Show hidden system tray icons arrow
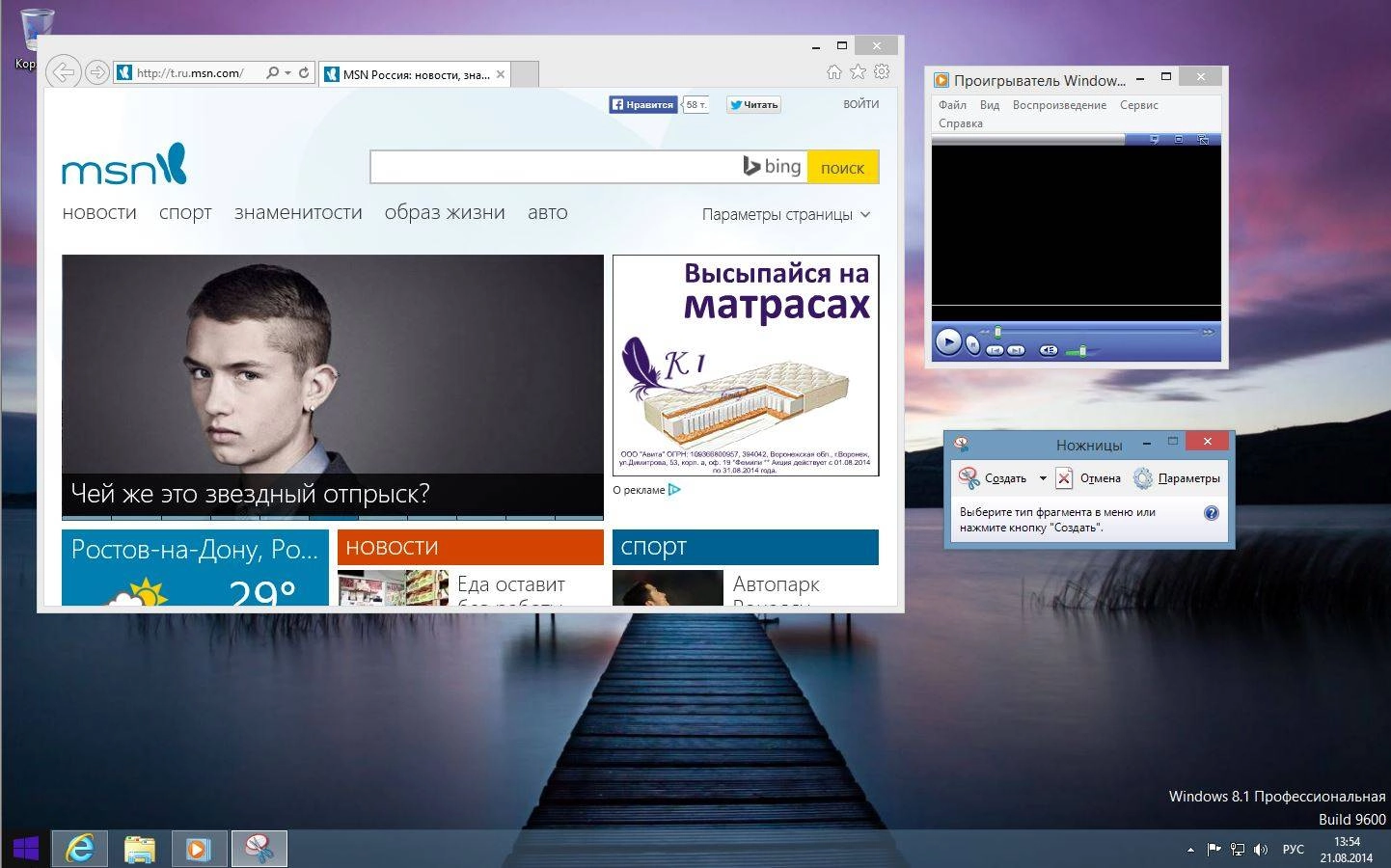The height and width of the screenshot is (868, 1391). coord(1190,850)
